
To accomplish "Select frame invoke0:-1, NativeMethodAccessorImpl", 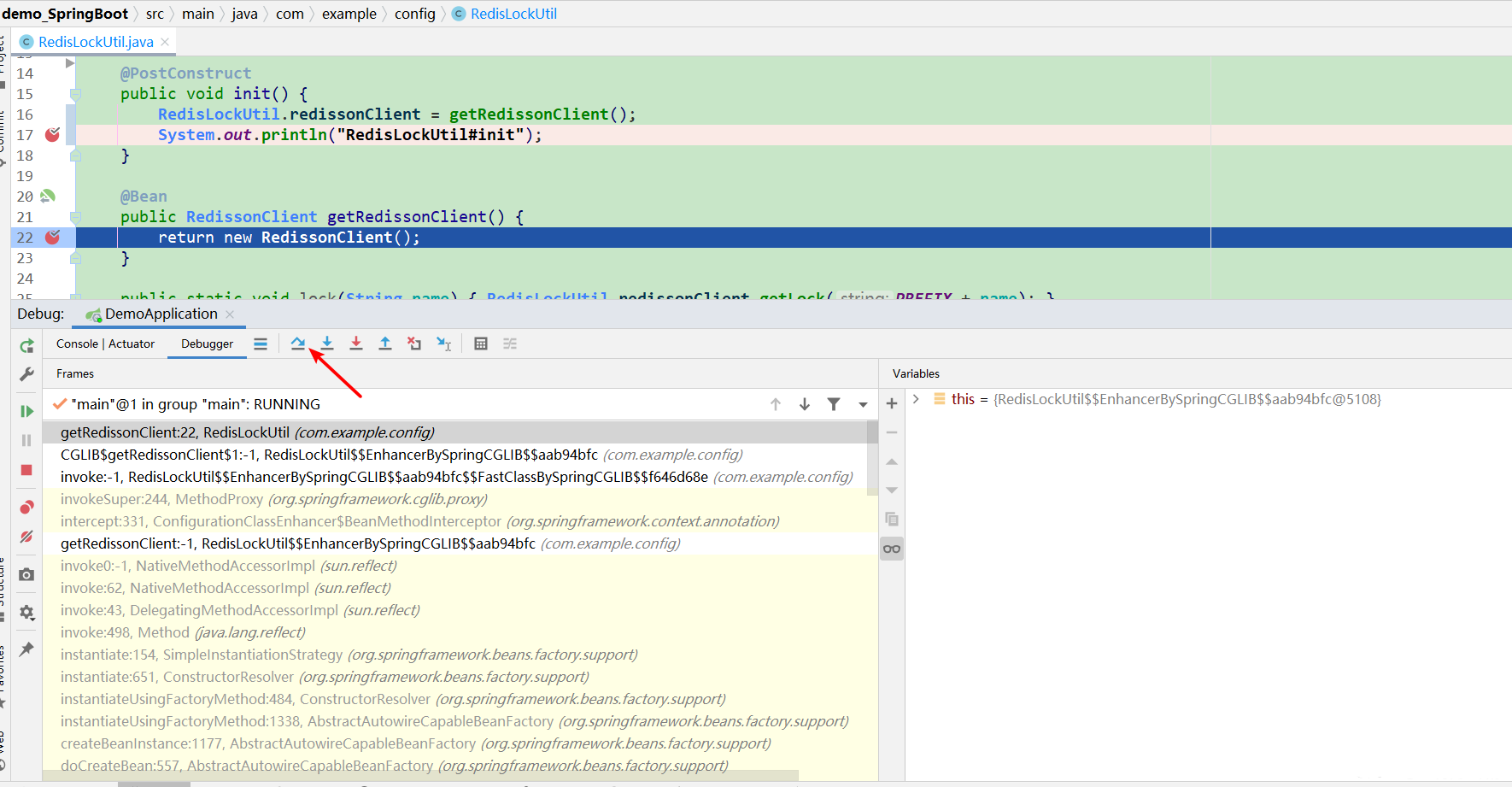I will click(x=460, y=566).
